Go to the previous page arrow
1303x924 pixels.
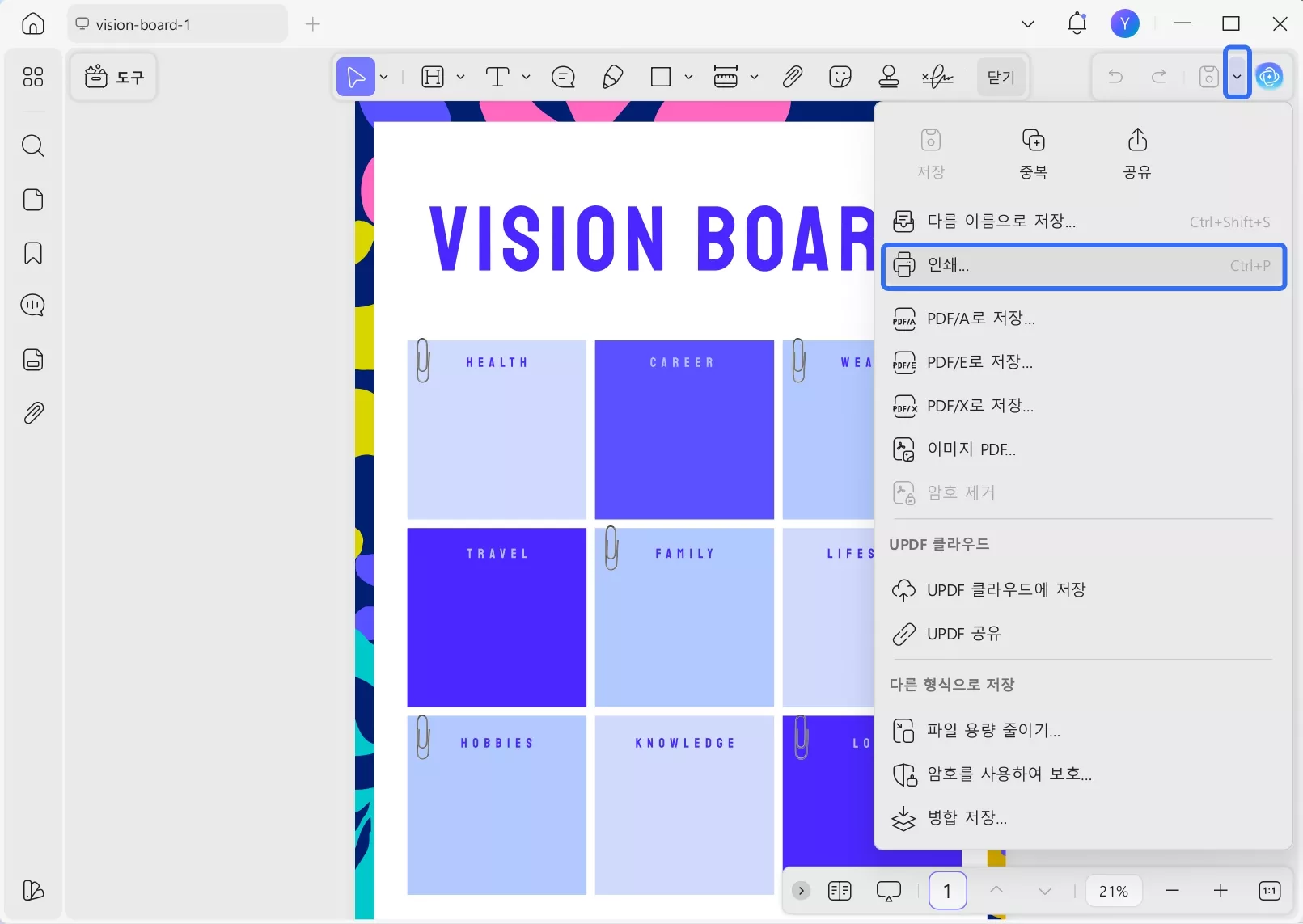pyautogui.click(x=996, y=891)
